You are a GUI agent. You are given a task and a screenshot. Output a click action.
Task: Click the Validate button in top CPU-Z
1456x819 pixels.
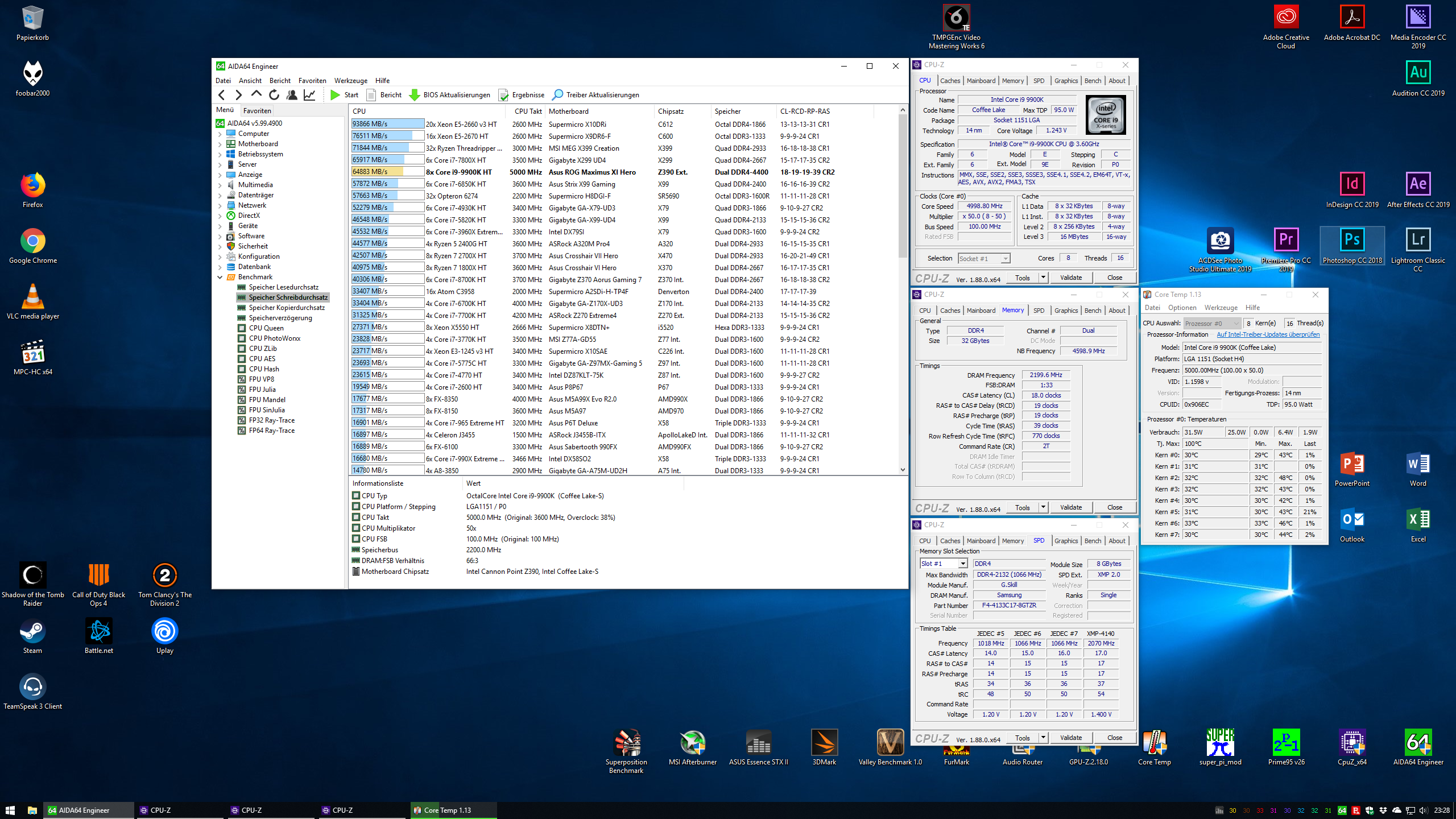(x=1070, y=278)
